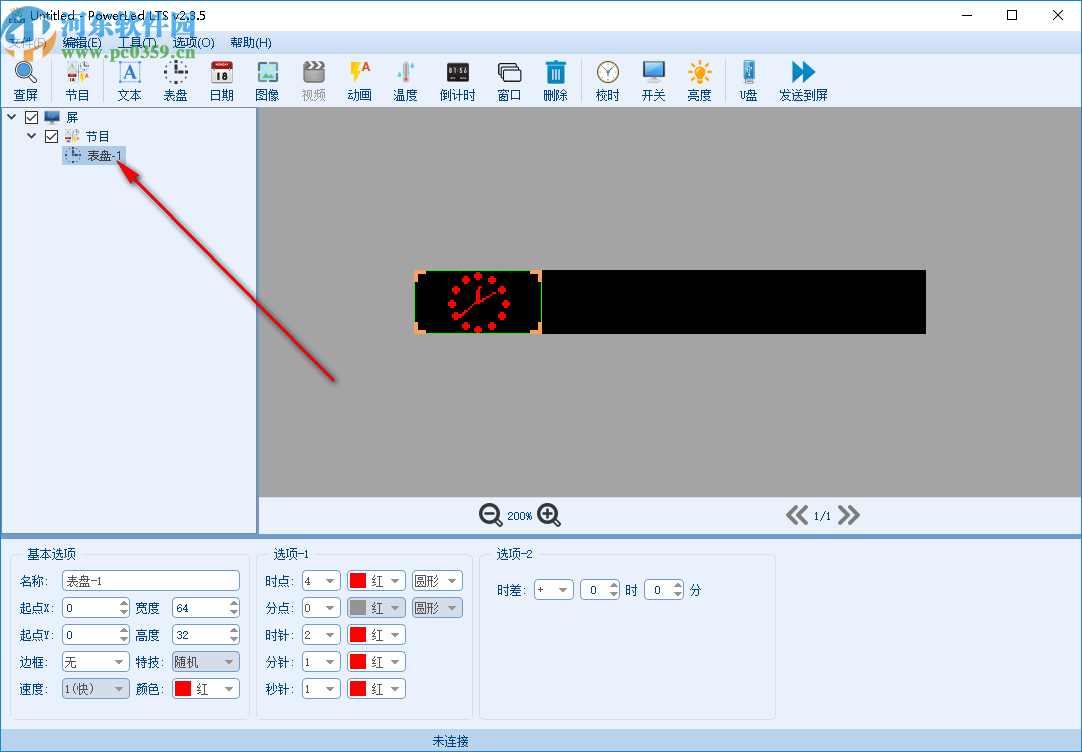Zoom out the preview canvas
This screenshot has width=1082, height=752.
pyautogui.click(x=491, y=515)
